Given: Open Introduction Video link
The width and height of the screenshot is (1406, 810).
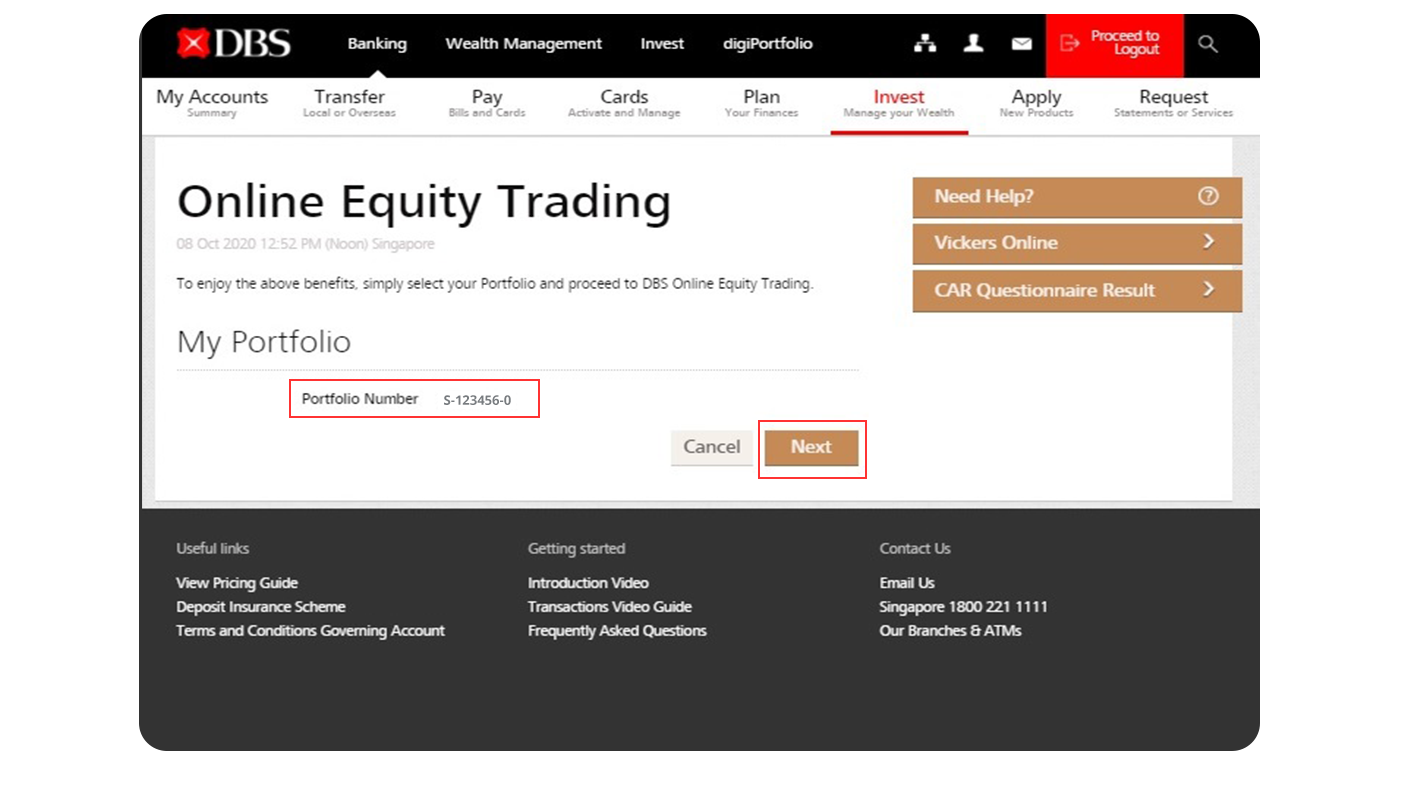Looking at the screenshot, I should pyautogui.click(x=588, y=583).
